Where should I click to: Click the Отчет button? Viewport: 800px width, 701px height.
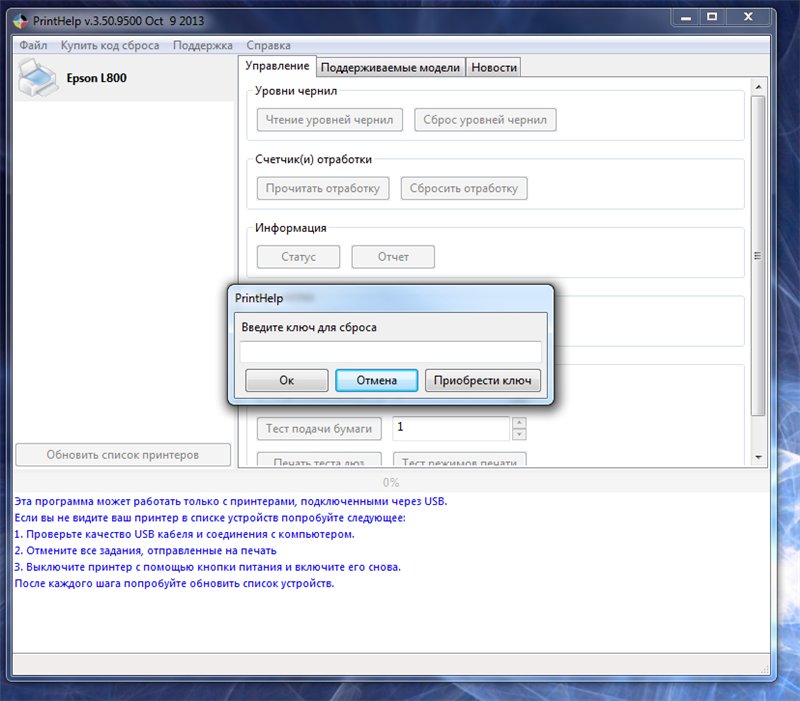pyautogui.click(x=393, y=257)
